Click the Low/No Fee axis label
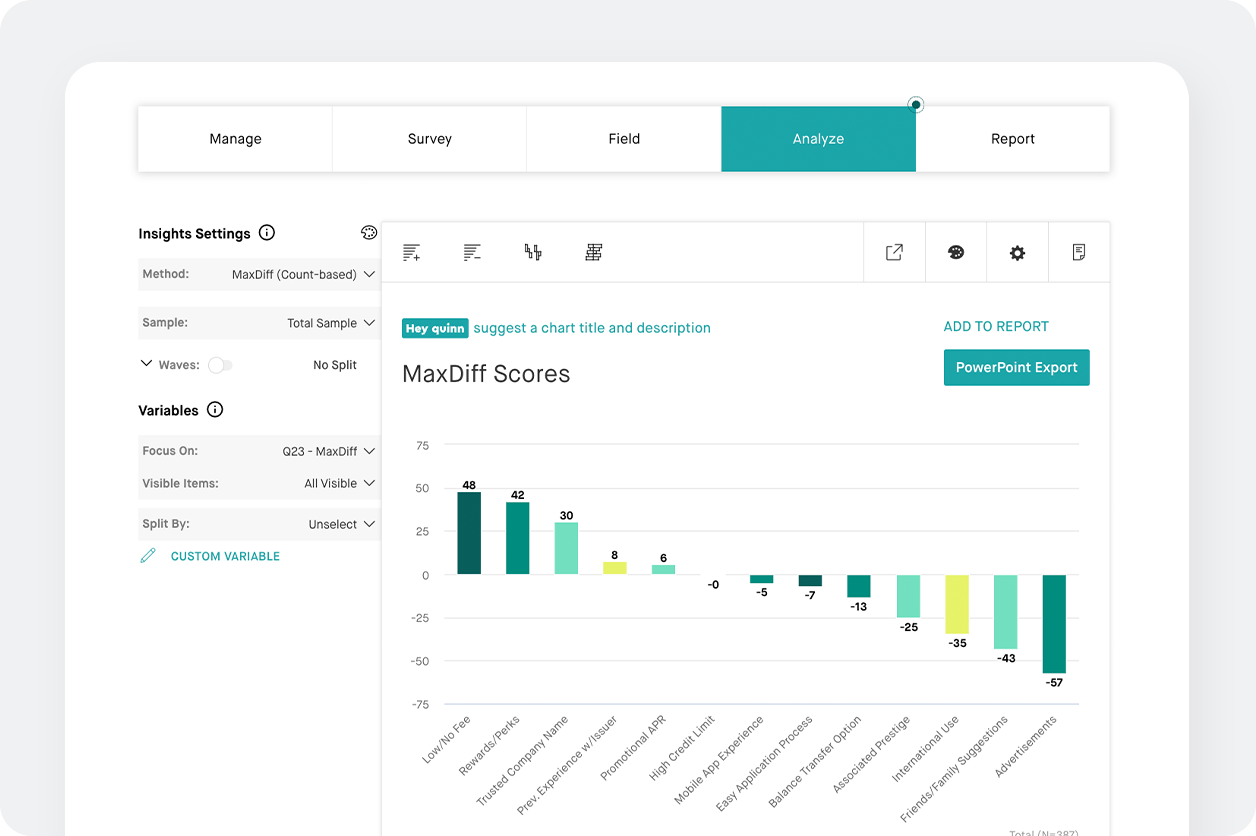Image resolution: width=1256 pixels, height=836 pixels. [x=446, y=740]
